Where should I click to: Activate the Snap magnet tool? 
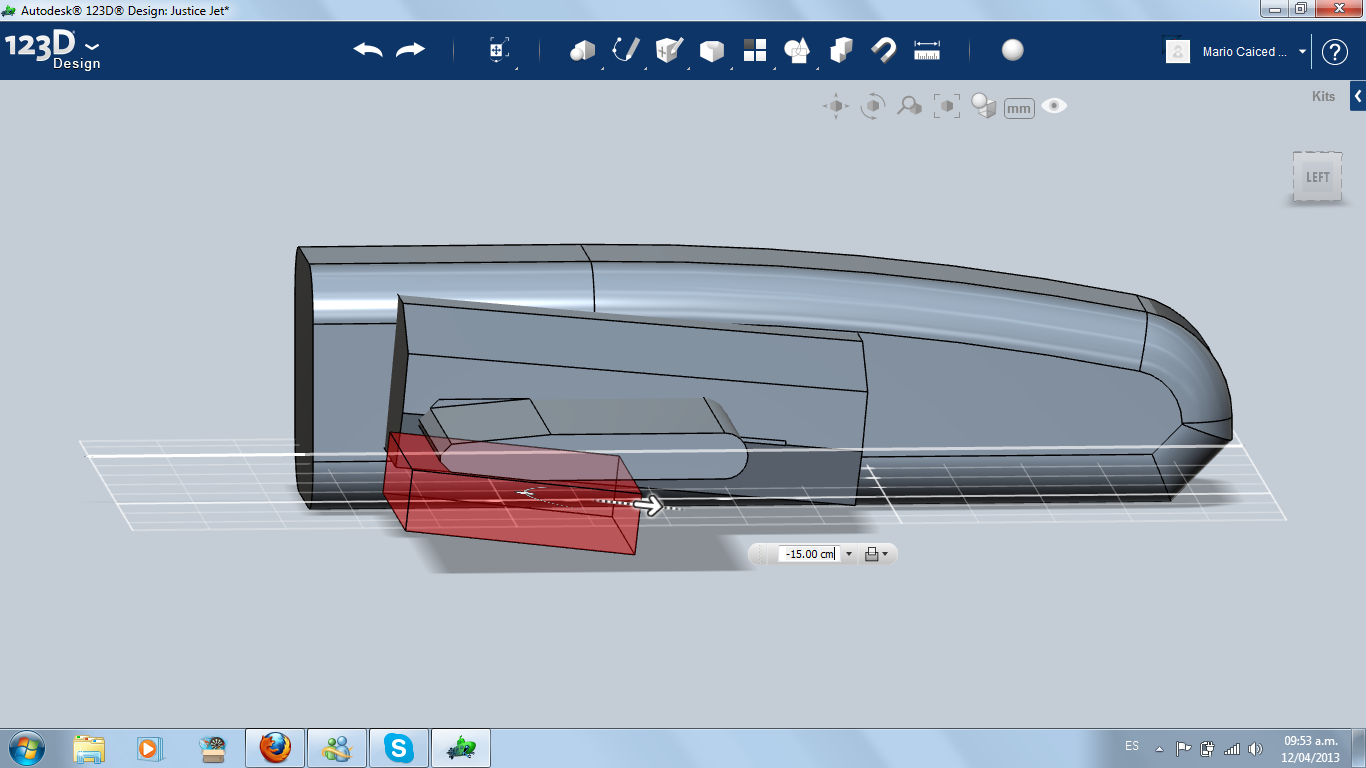884,50
